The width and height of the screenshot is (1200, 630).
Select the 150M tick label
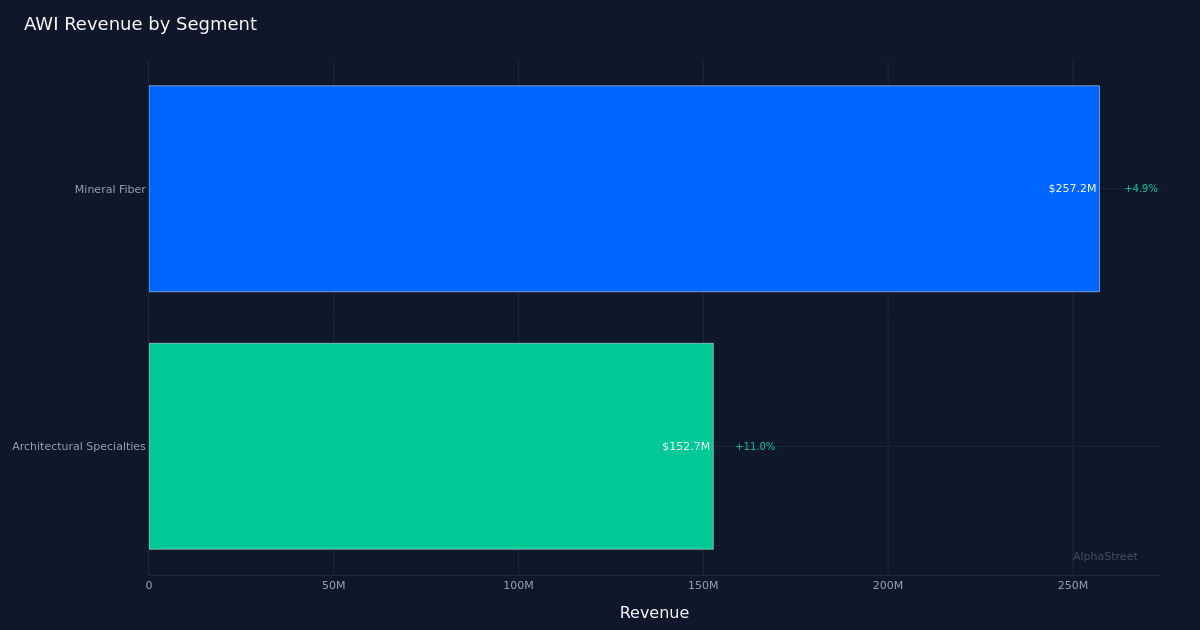point(703,585)
